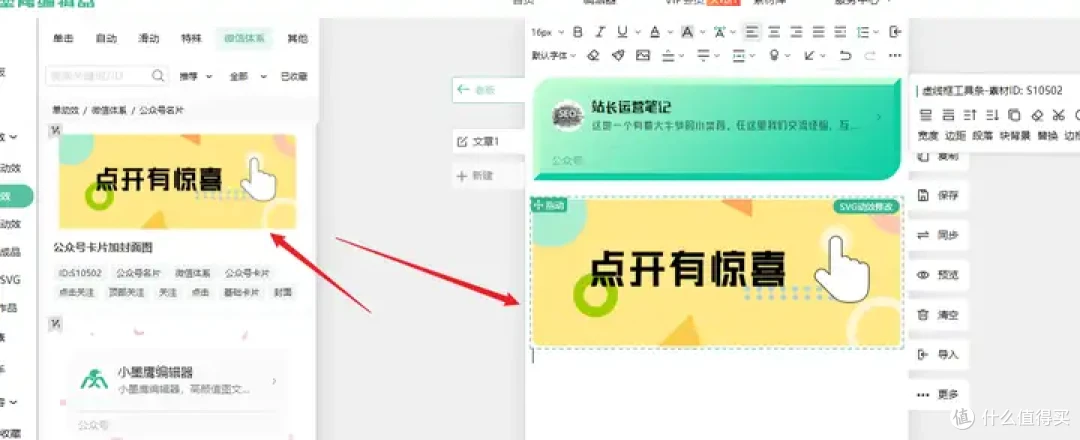Click the 顶部关注 tag

pyautogui.click(x=126, y=293)
